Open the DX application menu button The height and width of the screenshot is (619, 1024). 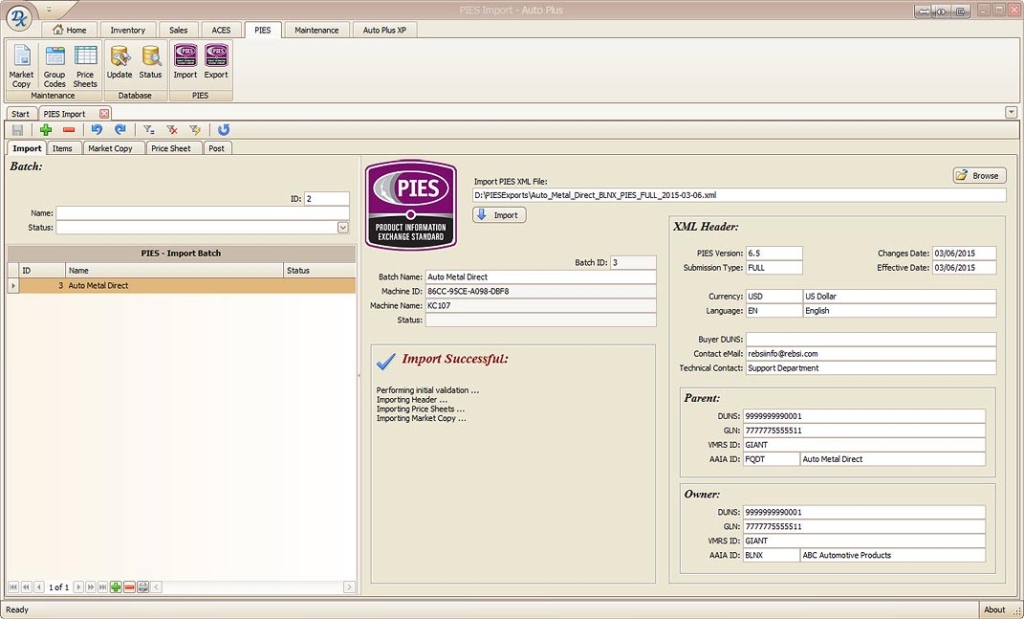tap(19, 18)
